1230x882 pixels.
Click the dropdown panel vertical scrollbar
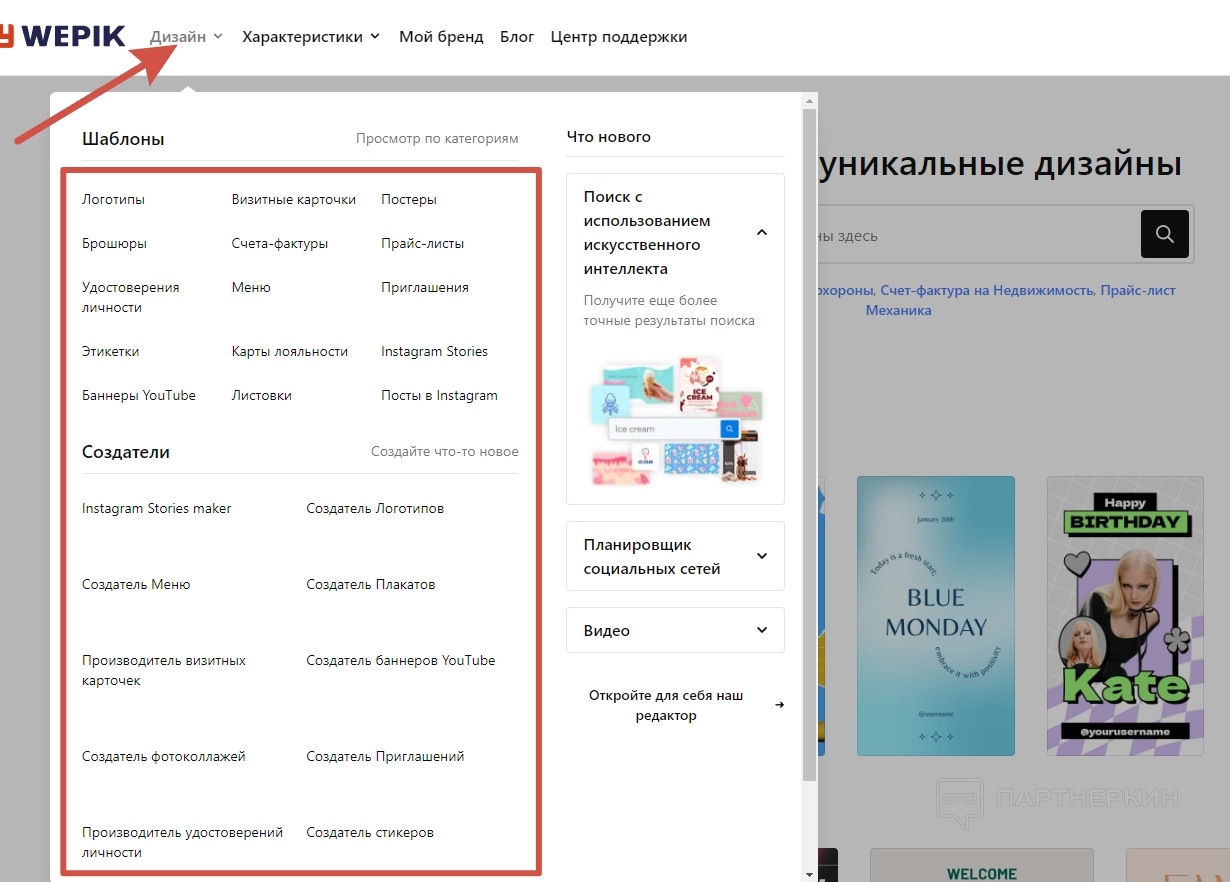pyautogui.click(x=809, y=440)
